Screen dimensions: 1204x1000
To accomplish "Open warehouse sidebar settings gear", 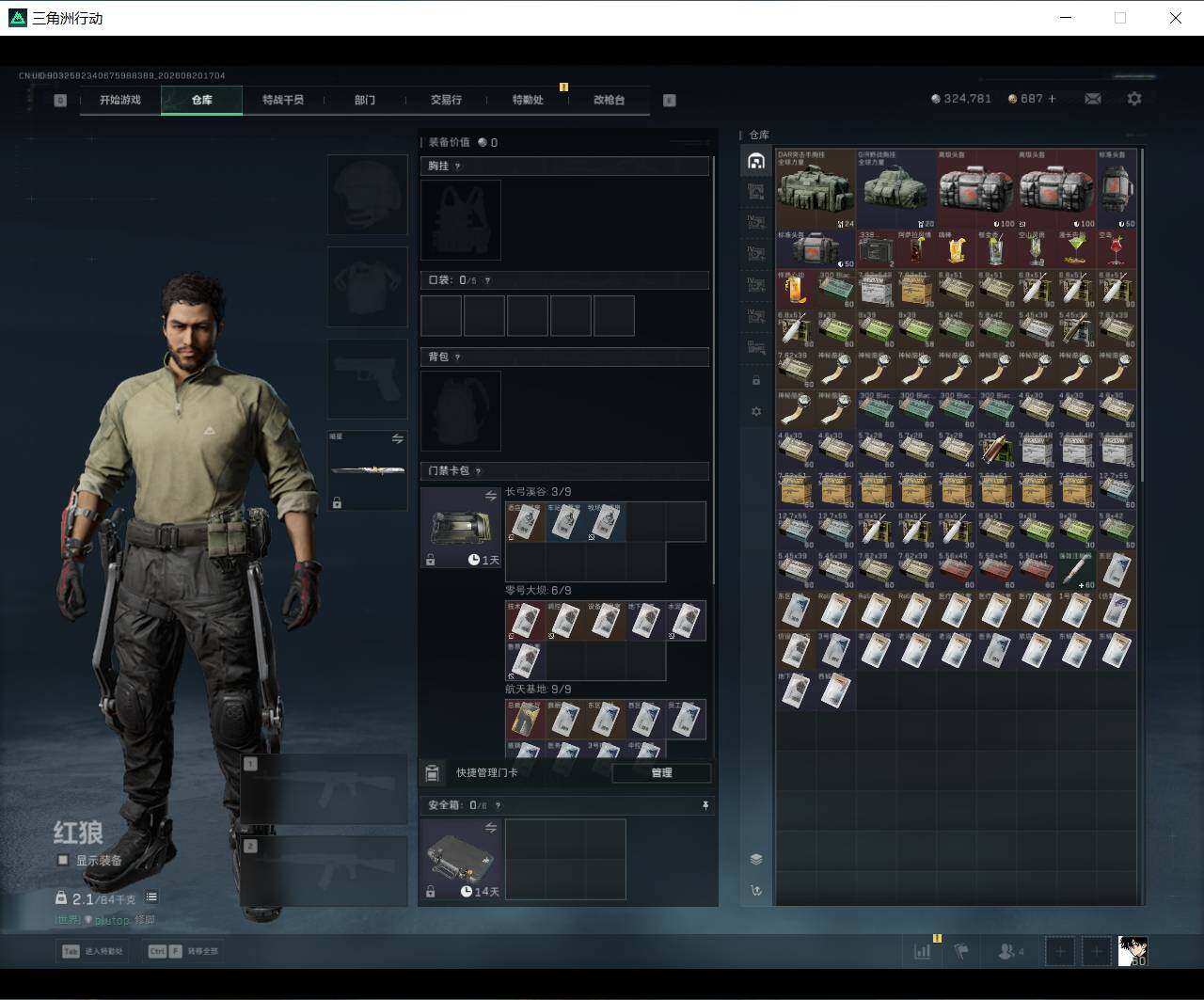I will pos(756,412).
